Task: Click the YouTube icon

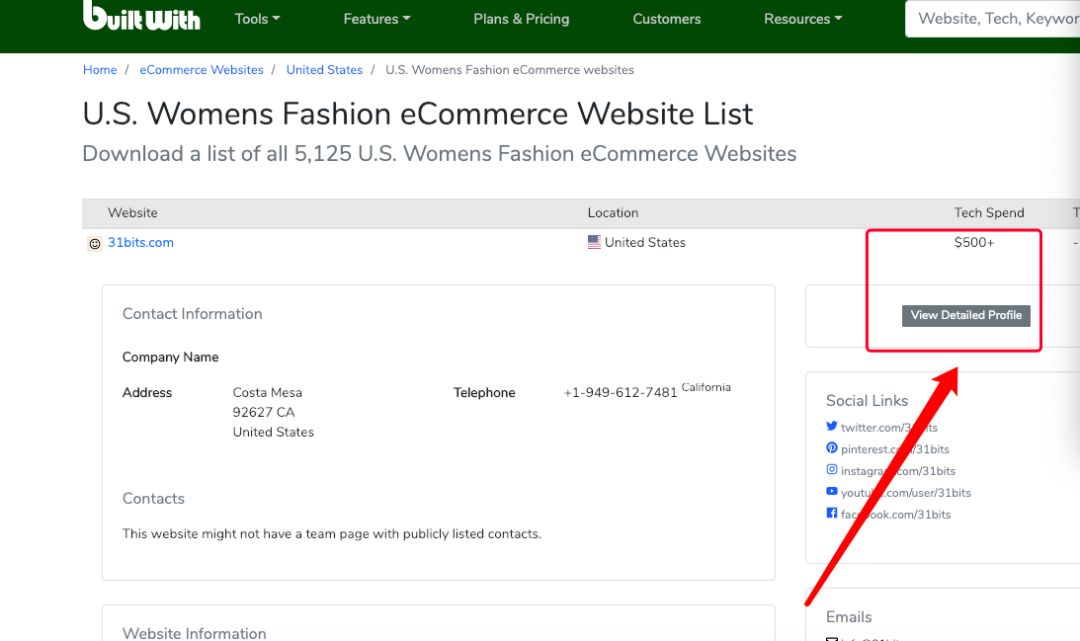Action: (x=831, y=492)
